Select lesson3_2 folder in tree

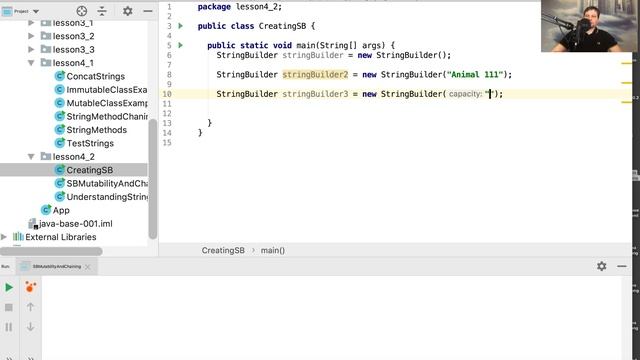73,36
